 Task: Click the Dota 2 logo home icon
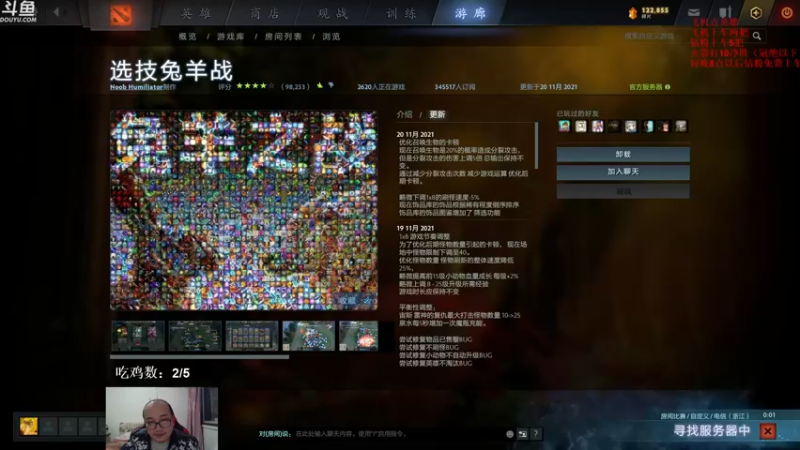[121, 15]
